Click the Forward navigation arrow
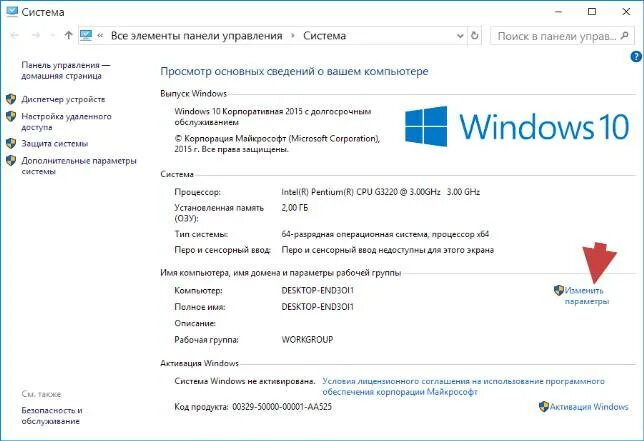The image size is (644, 441). pyautogui.click(x=36, y=36)
